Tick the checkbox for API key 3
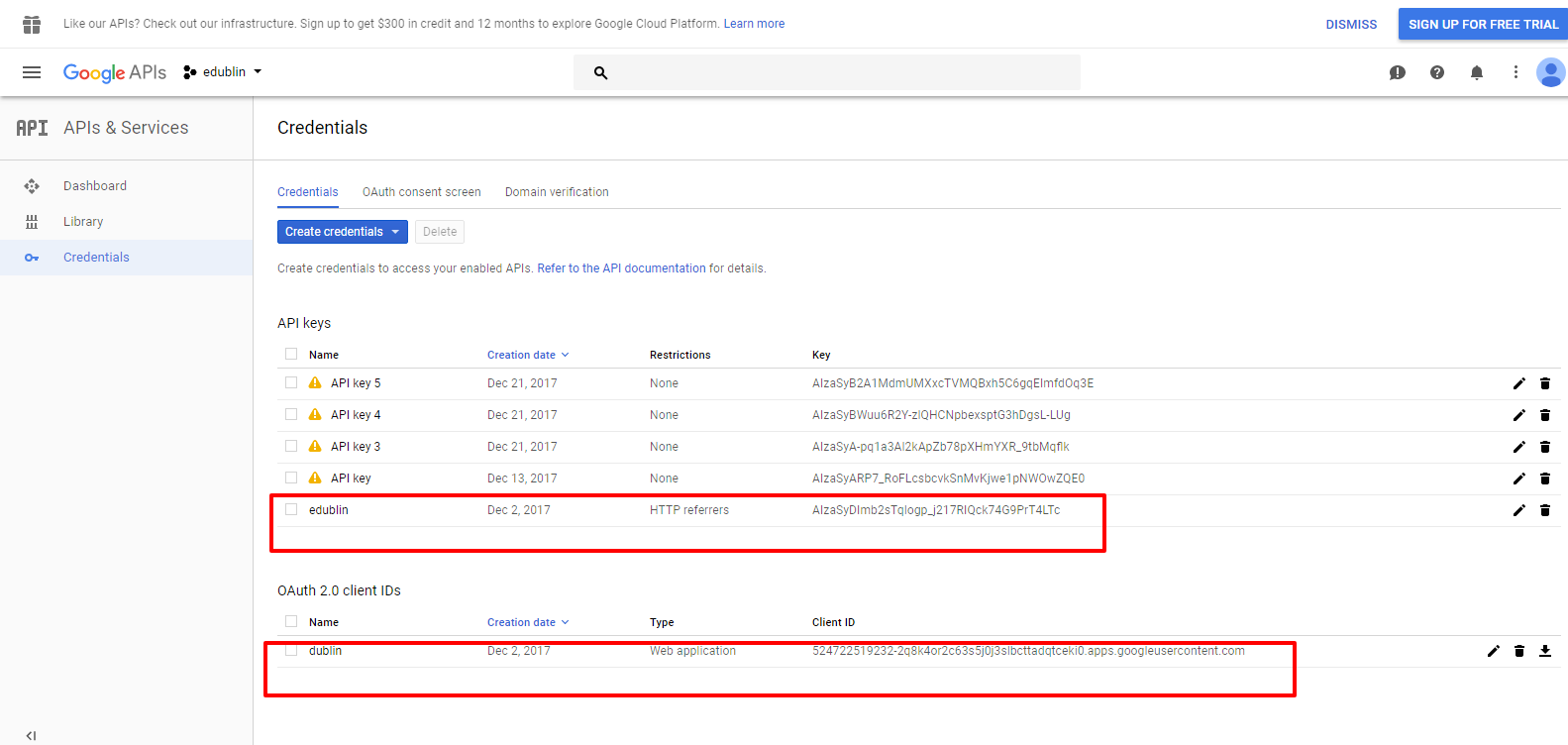 coord(291,446)
